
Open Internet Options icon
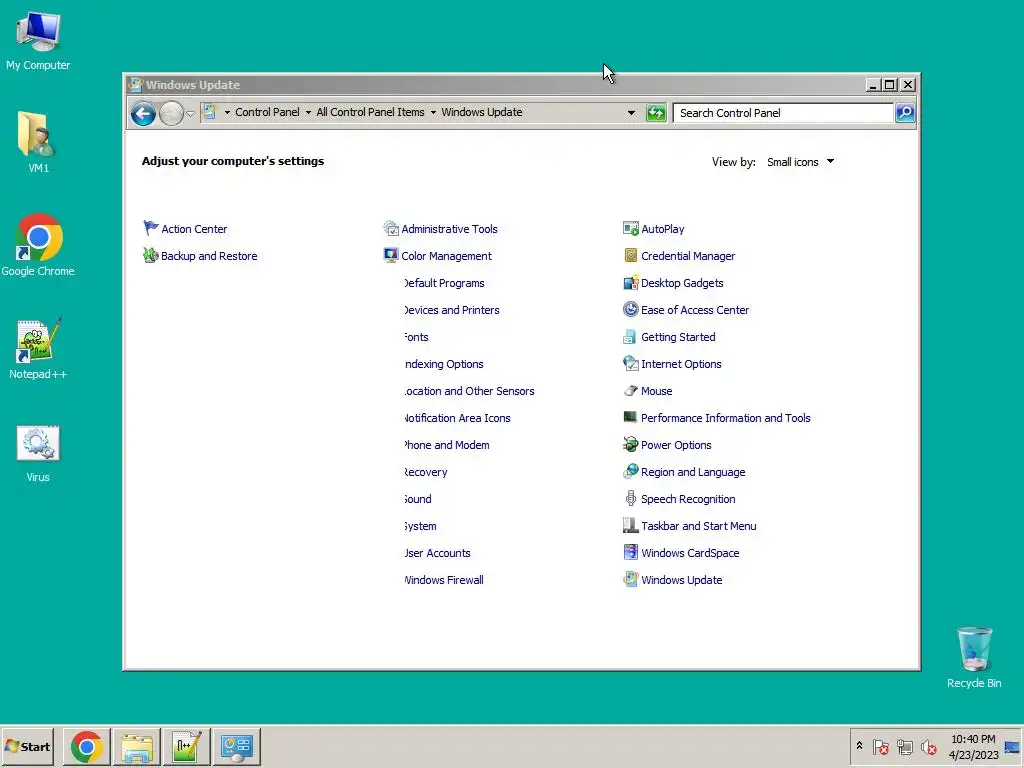click(630, 363)
